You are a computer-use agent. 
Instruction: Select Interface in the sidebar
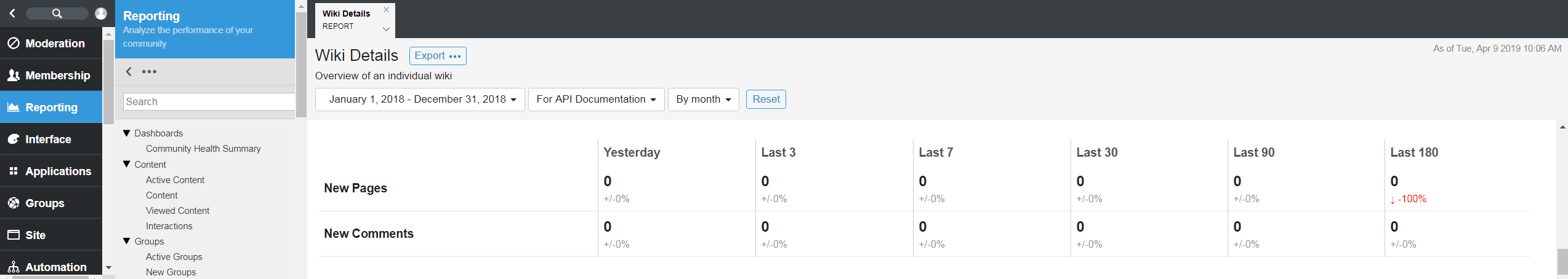point(51,139)
